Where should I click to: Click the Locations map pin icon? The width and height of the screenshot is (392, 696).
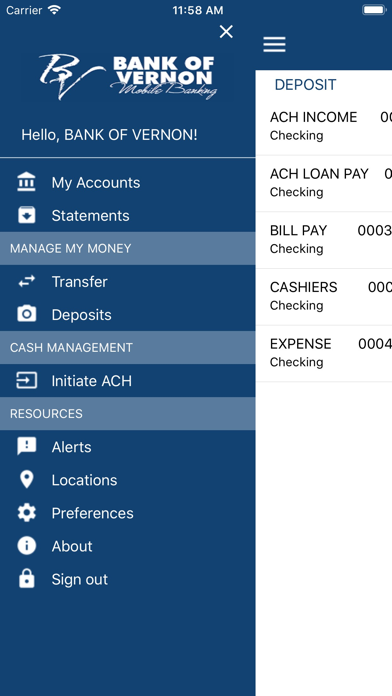27,480
